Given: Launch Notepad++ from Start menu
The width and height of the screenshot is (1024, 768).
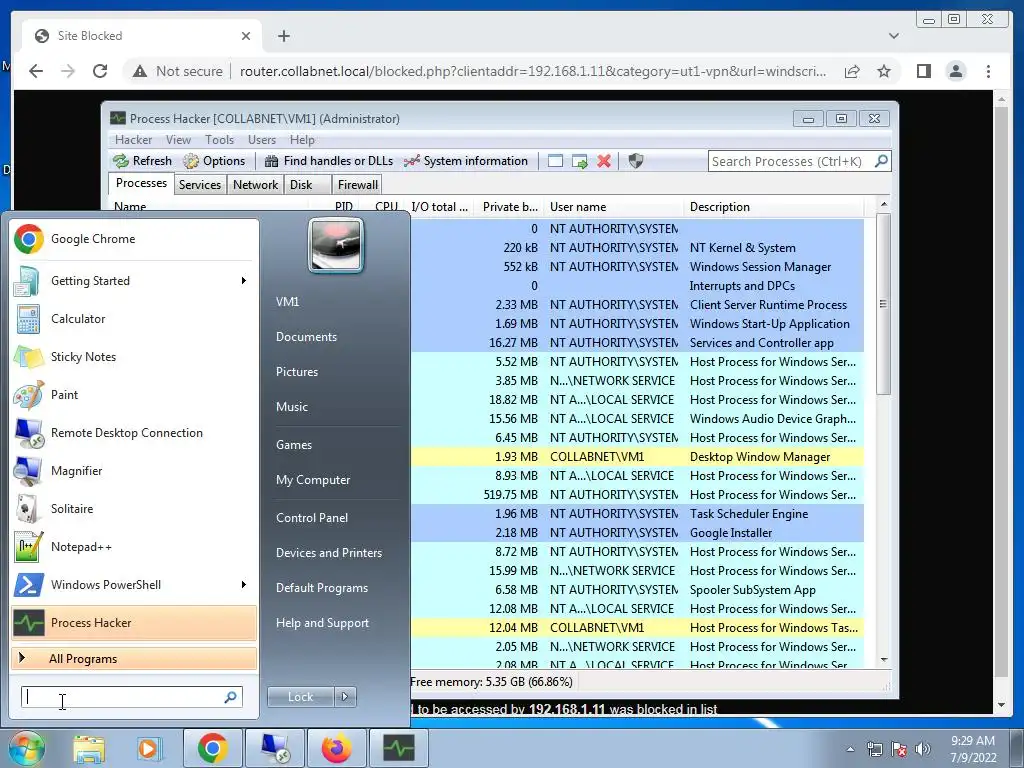Looking at the screenshot, I should 133,546.
